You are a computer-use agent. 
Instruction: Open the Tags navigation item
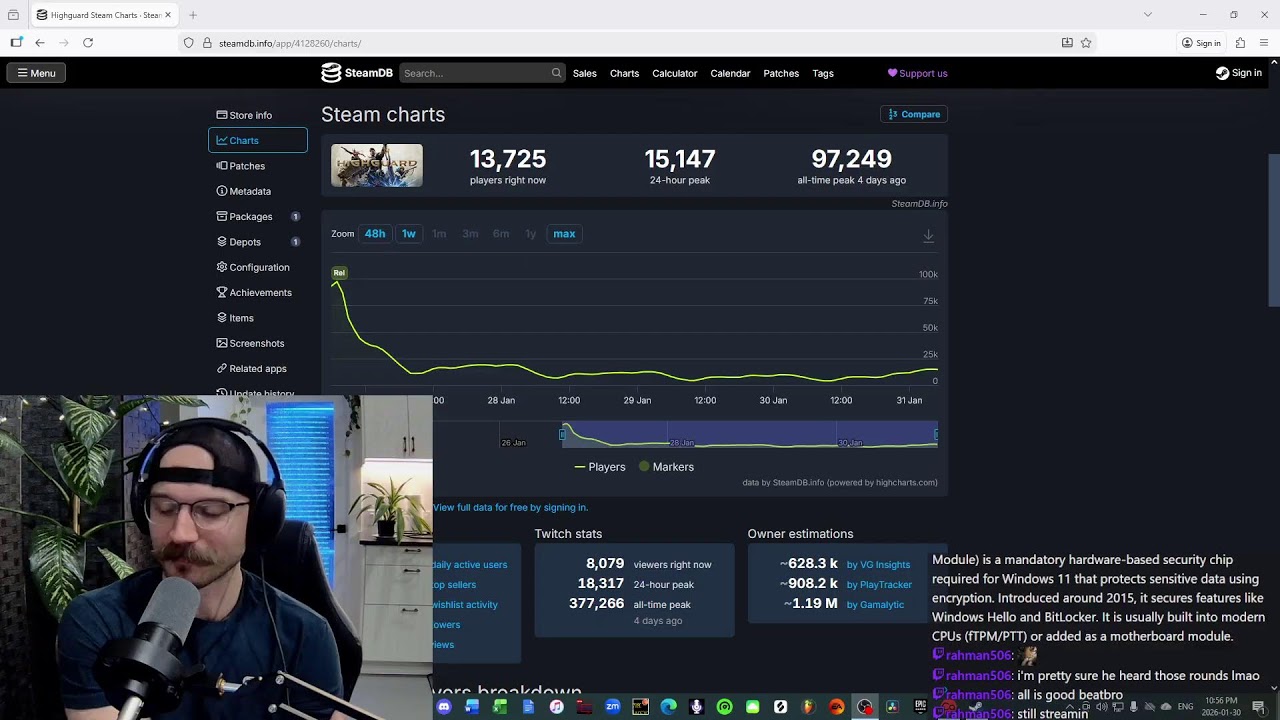tap(823, 73)
